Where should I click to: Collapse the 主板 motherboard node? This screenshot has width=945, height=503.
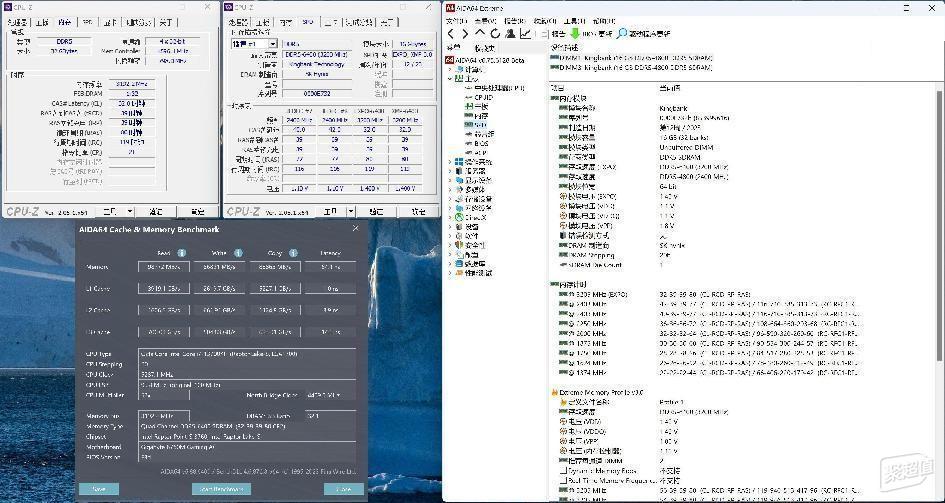point(450,78)
